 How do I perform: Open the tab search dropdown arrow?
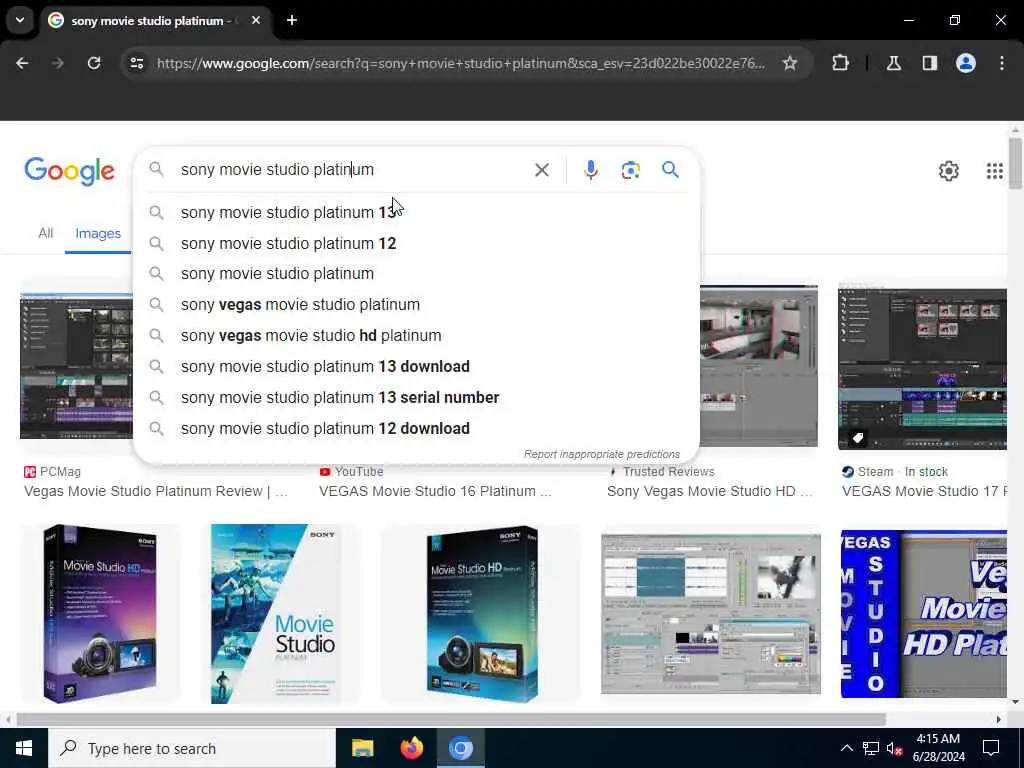click(20, 20)
